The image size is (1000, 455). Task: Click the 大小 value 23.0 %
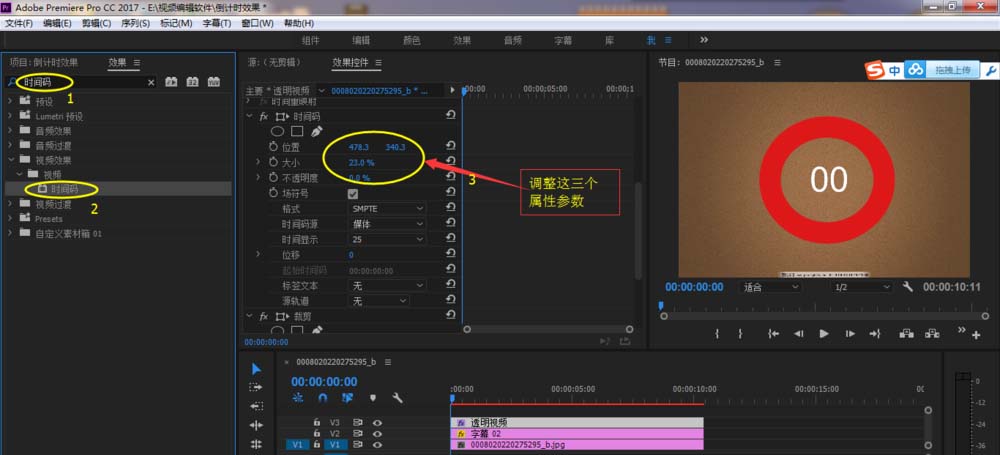coord(360,162)
